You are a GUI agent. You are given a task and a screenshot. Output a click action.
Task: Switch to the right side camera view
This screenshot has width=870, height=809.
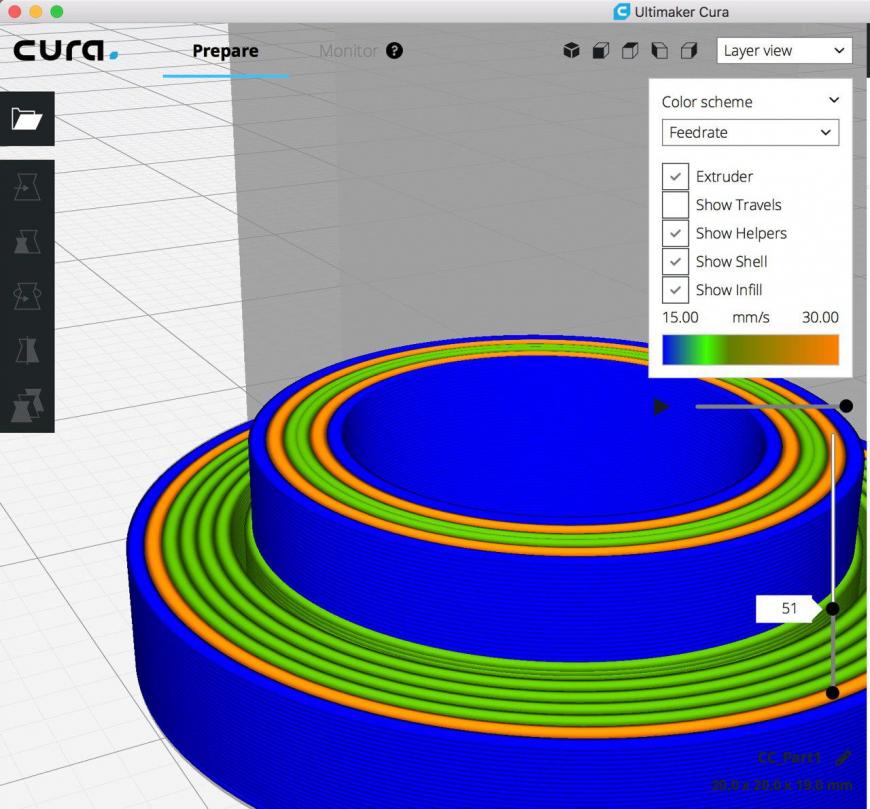click(x=689, y=50)
